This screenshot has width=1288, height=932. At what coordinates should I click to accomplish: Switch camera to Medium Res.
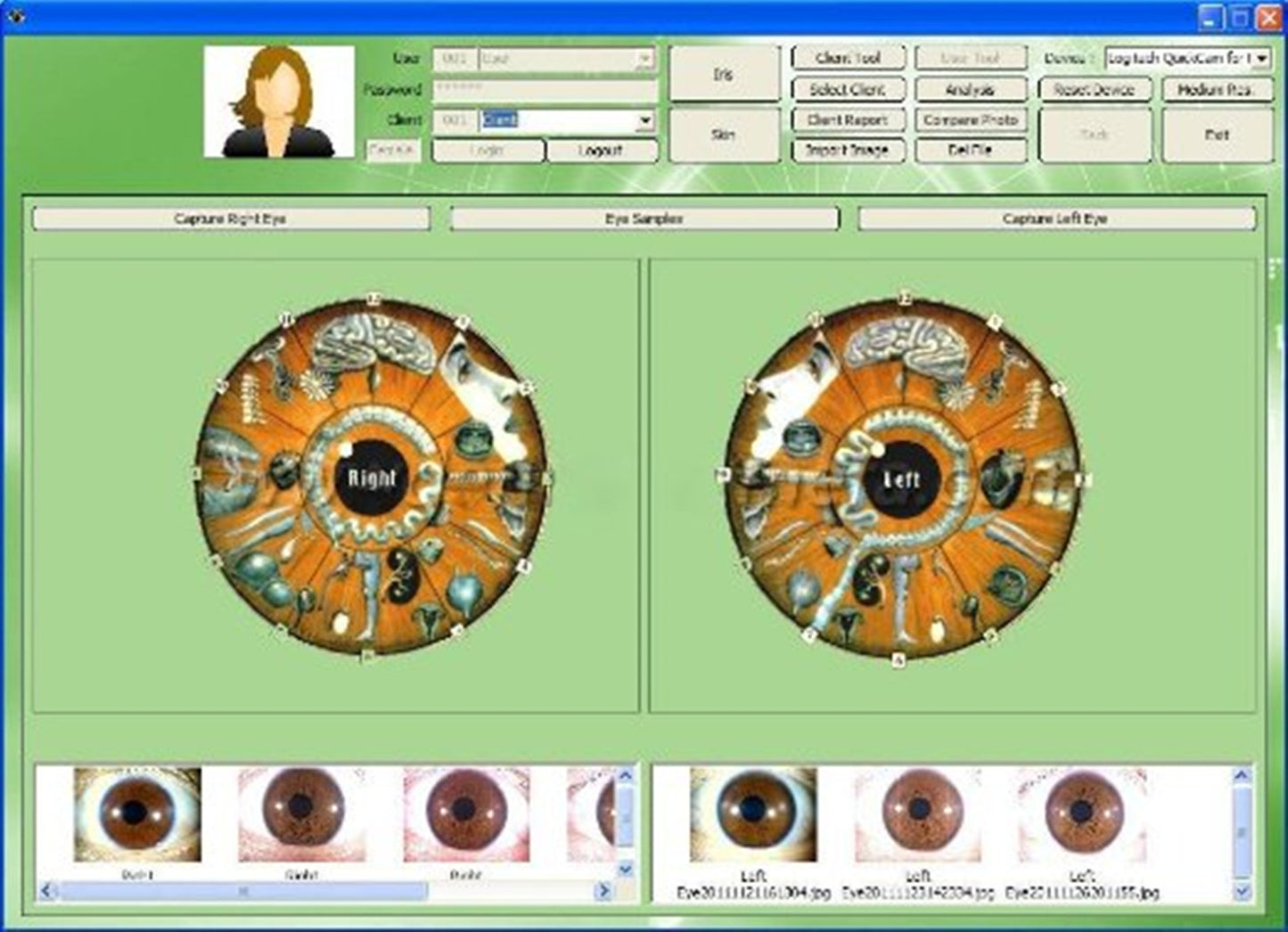1217,89
